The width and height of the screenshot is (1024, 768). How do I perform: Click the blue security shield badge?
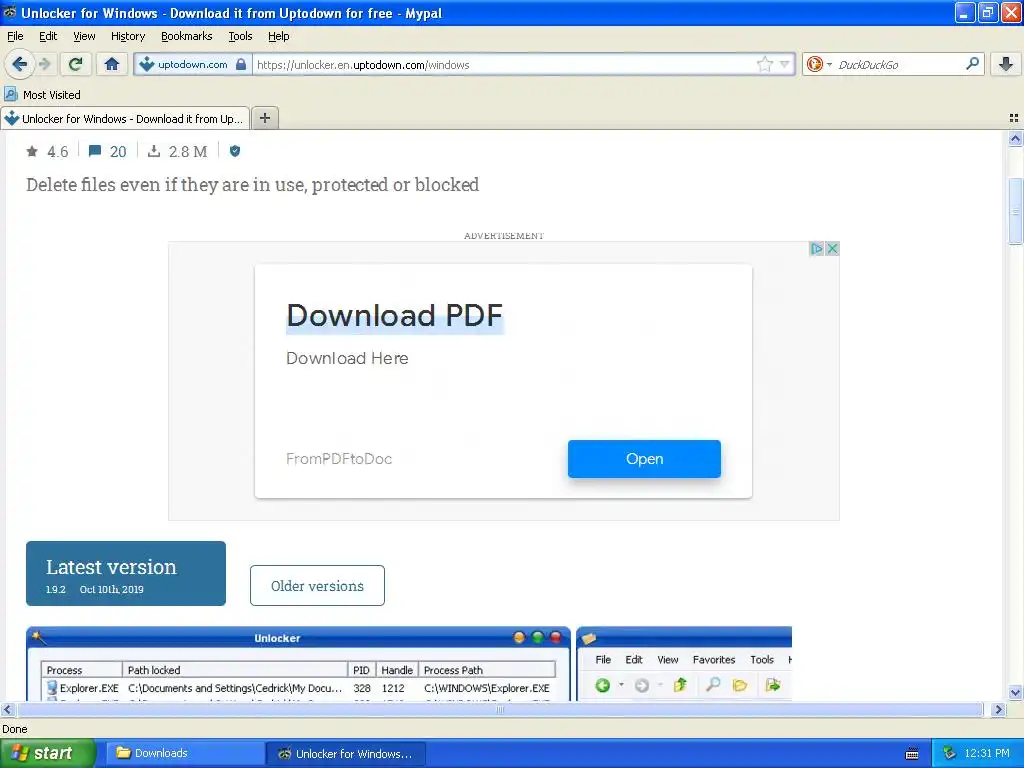[x=235, y=152]
